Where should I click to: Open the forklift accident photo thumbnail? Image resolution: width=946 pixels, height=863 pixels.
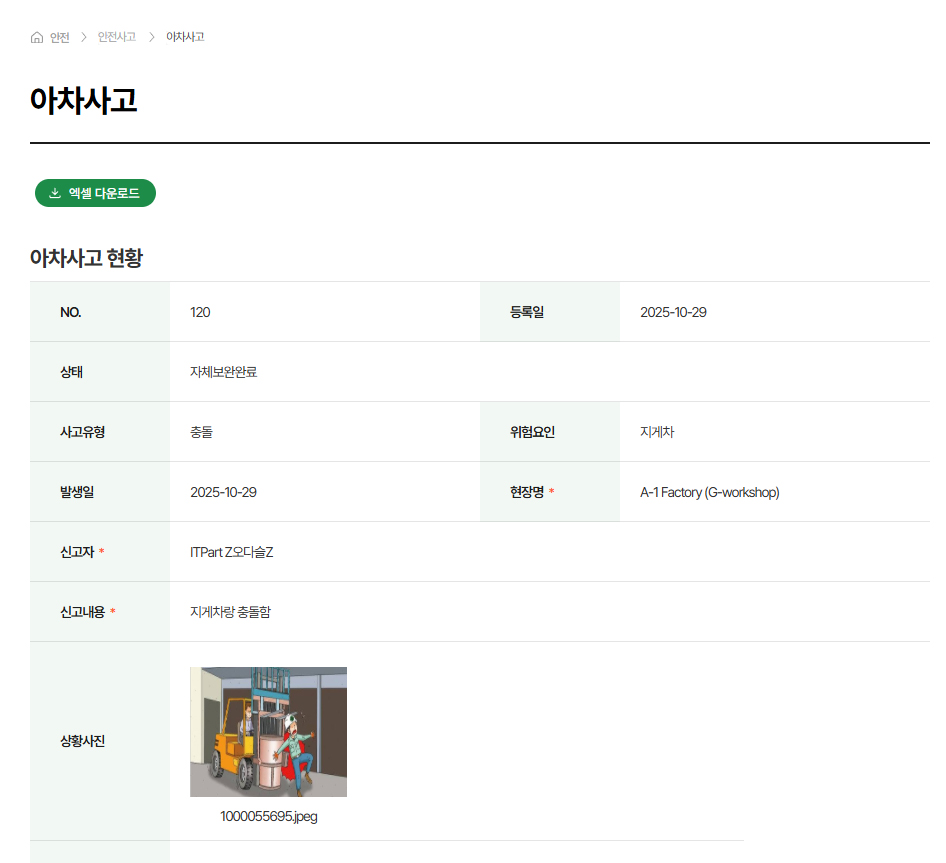tap(268, 731)
